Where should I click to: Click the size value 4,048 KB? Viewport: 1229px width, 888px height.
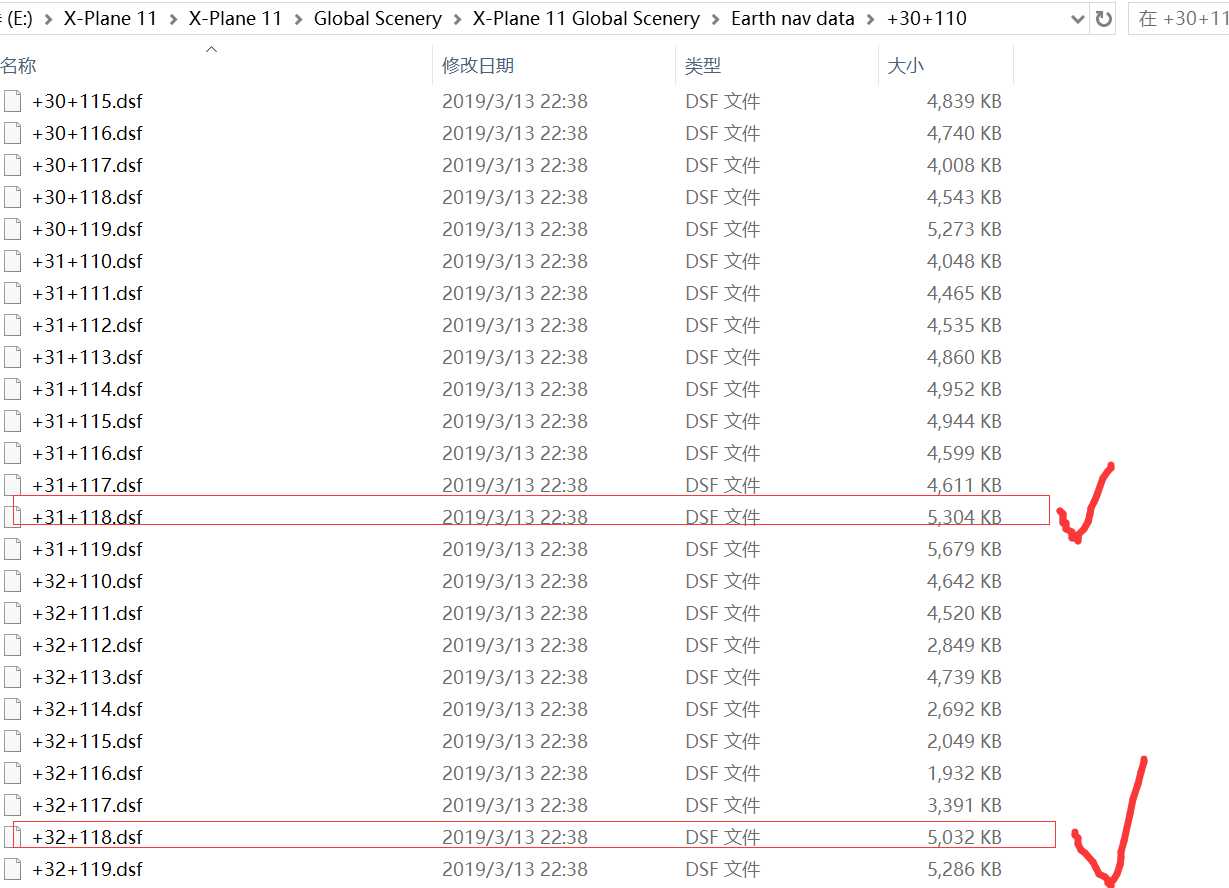click(964, 261)
